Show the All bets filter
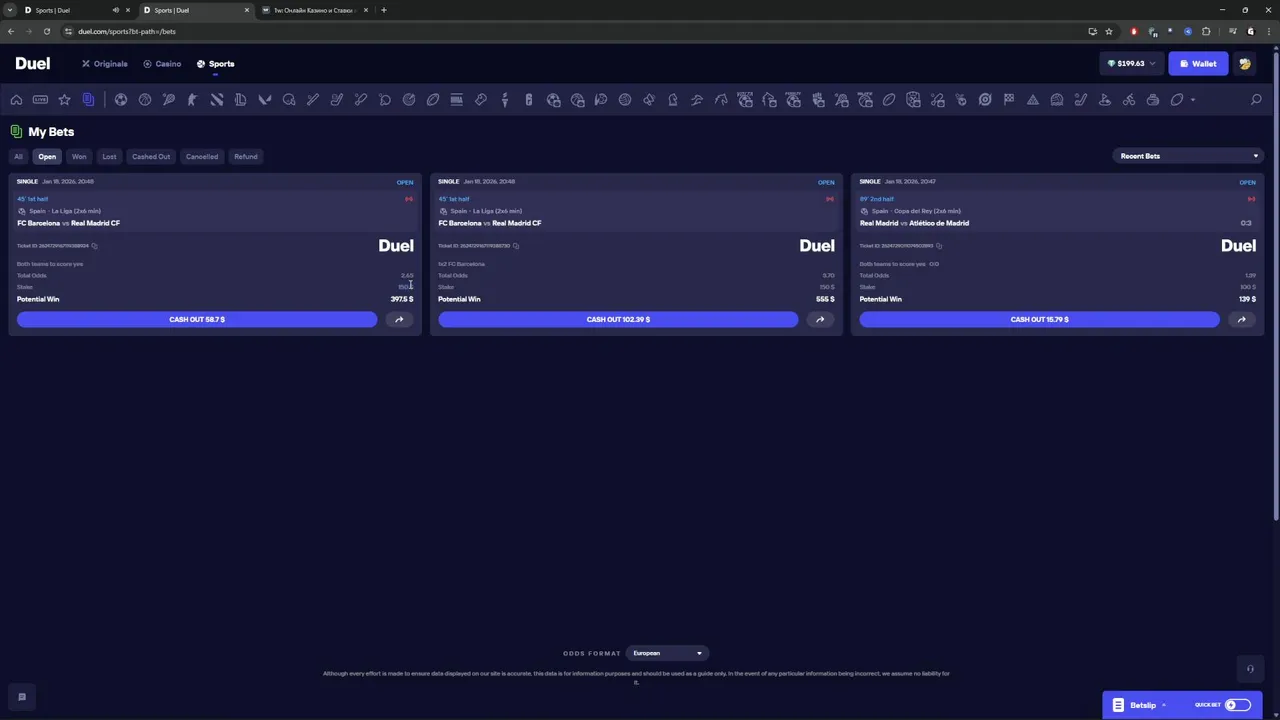The image size is (1280, 720). 18,156
